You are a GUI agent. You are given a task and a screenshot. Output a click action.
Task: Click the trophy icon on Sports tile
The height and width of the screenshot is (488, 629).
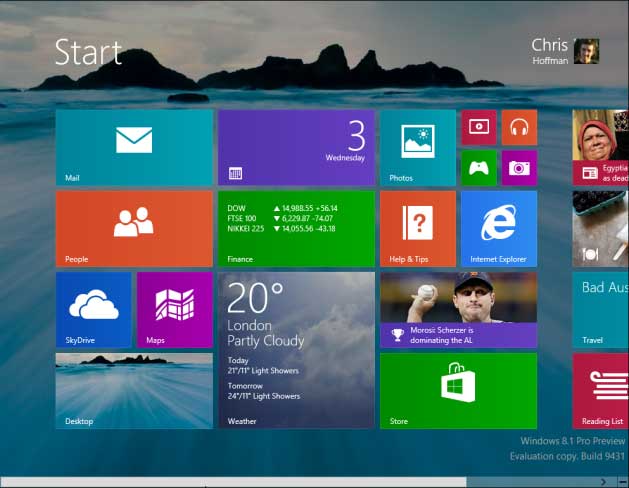(398, 335)
